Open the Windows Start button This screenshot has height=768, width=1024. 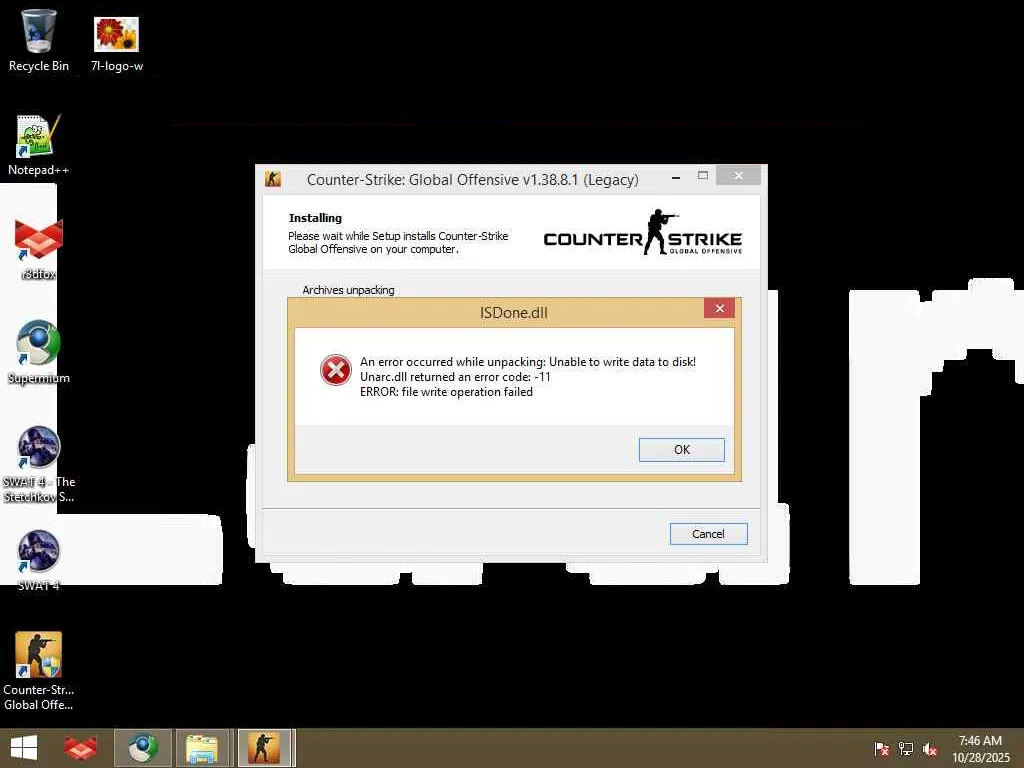[x=24, y=748]
